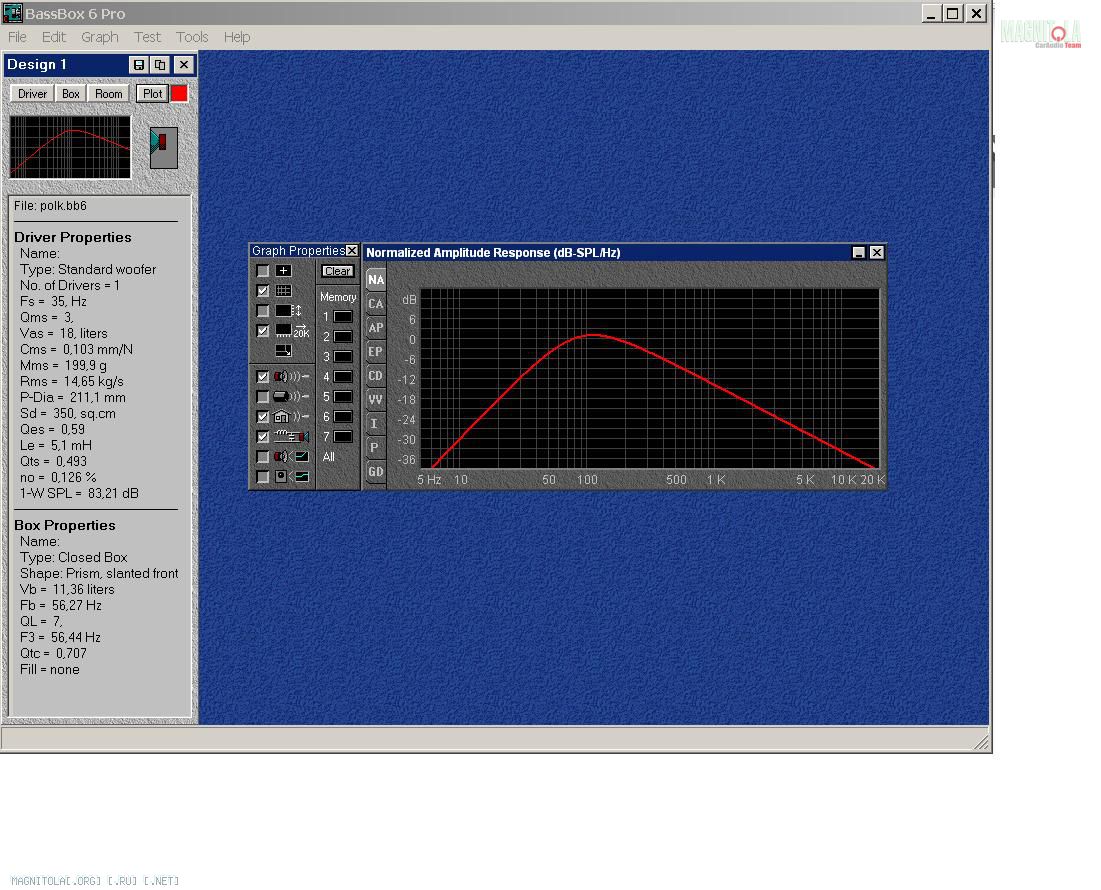Switch to the NA graph tab
The image size is (1101, 890).
pos(376,279)
